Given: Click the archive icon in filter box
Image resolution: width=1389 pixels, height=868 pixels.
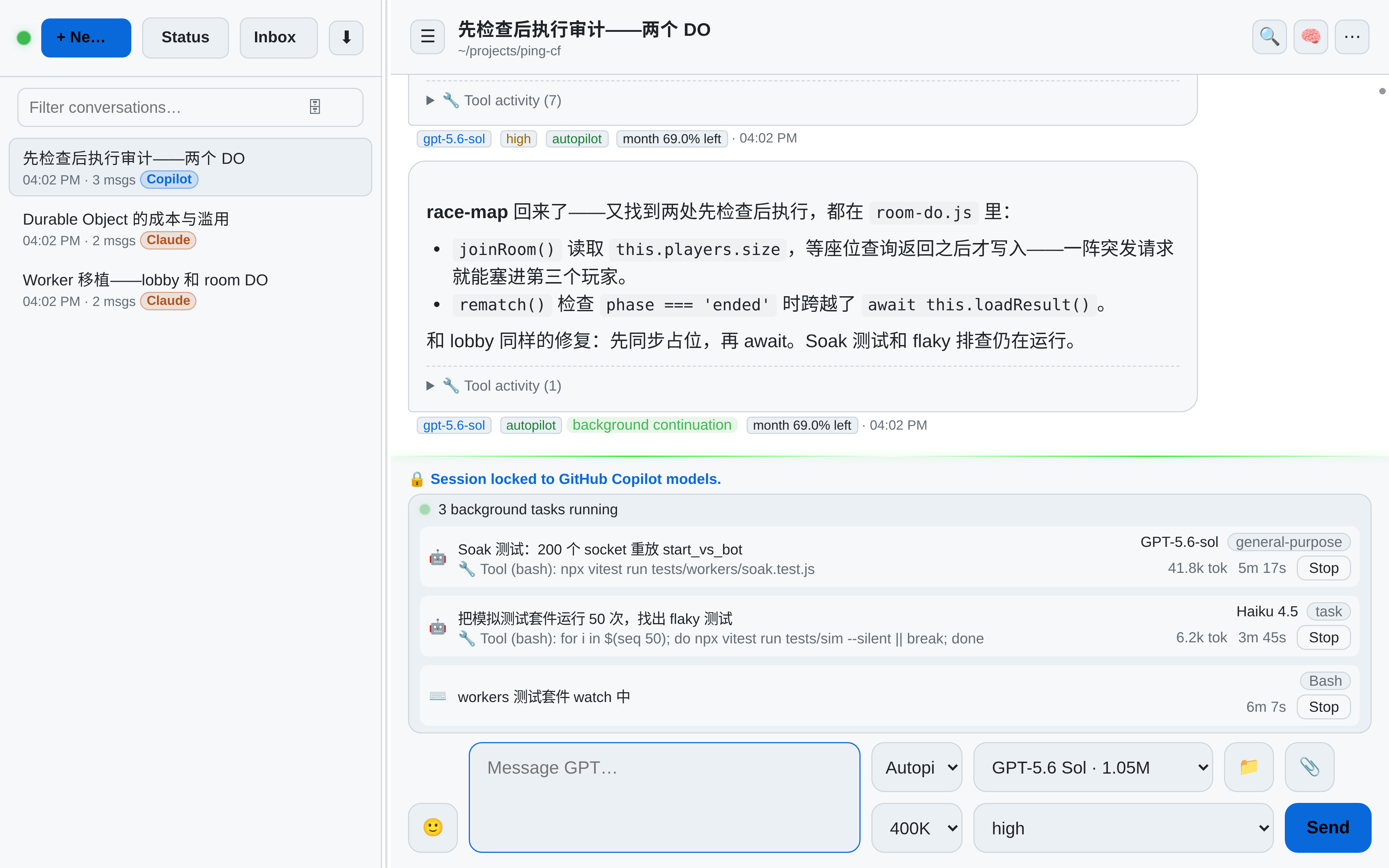Looking at the screenshot, I should click(x=315, y=107).
